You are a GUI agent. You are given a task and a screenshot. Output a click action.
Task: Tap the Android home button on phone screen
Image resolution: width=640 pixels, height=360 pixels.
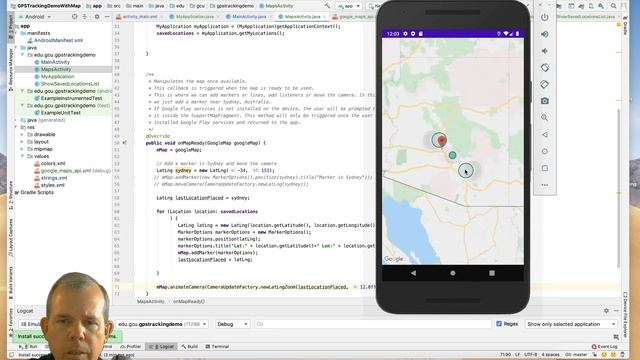453,273
